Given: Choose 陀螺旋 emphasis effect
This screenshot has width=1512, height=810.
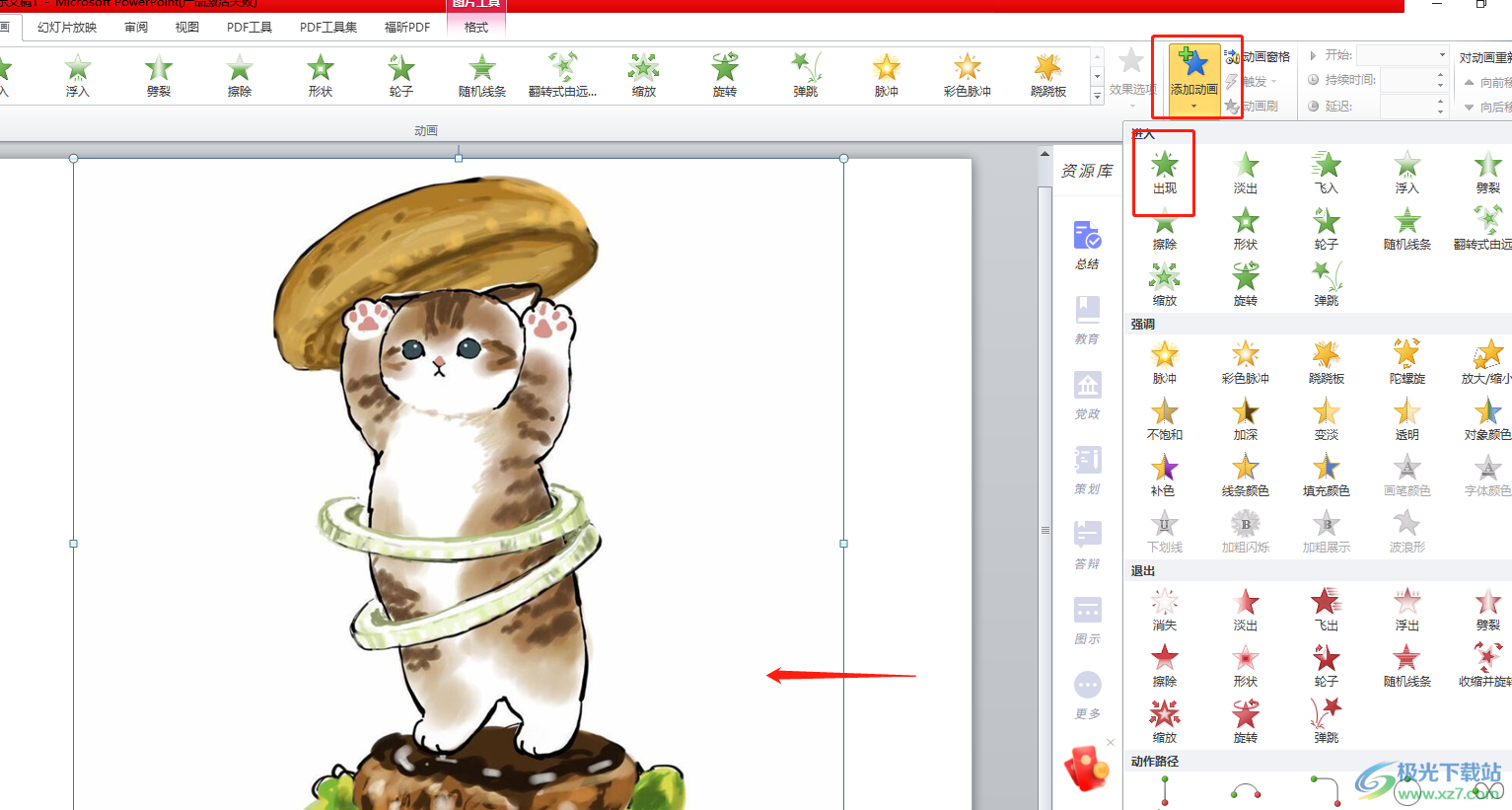Looking at the screenshot, I should point(1407,362).
